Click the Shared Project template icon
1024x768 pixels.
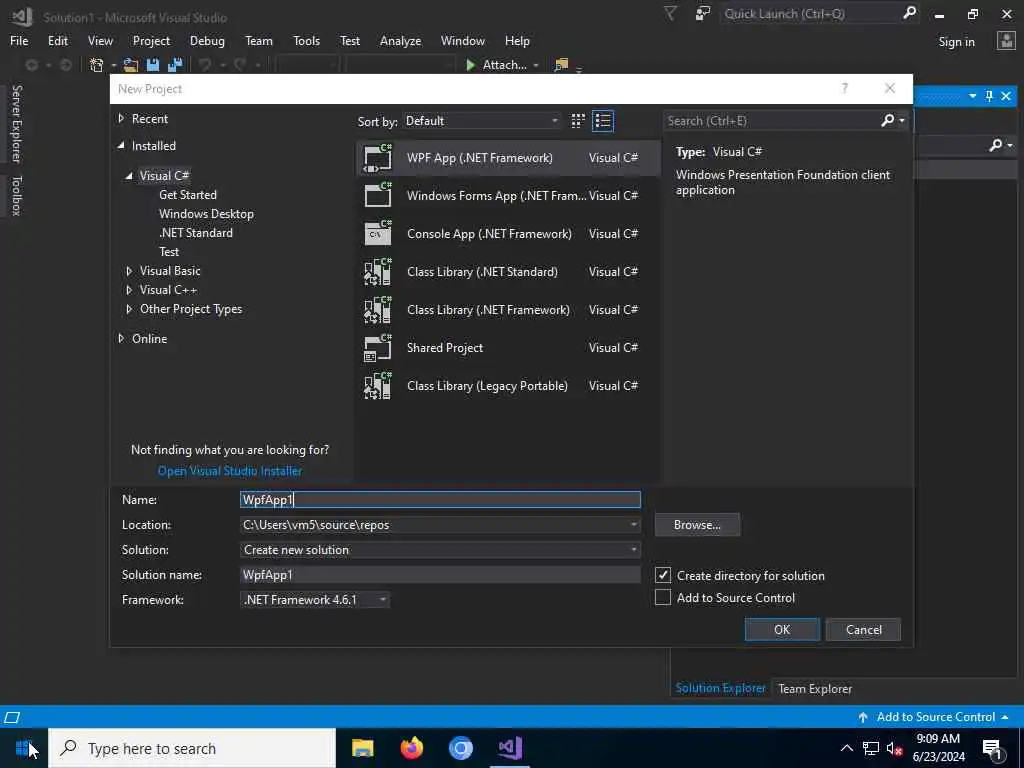pos(377,347)
